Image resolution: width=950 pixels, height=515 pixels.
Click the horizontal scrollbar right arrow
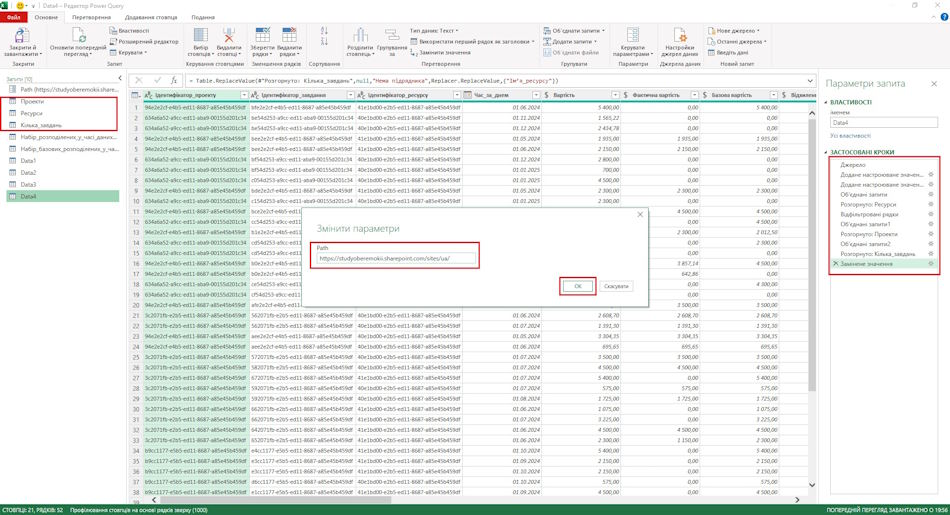coord(797,500)
